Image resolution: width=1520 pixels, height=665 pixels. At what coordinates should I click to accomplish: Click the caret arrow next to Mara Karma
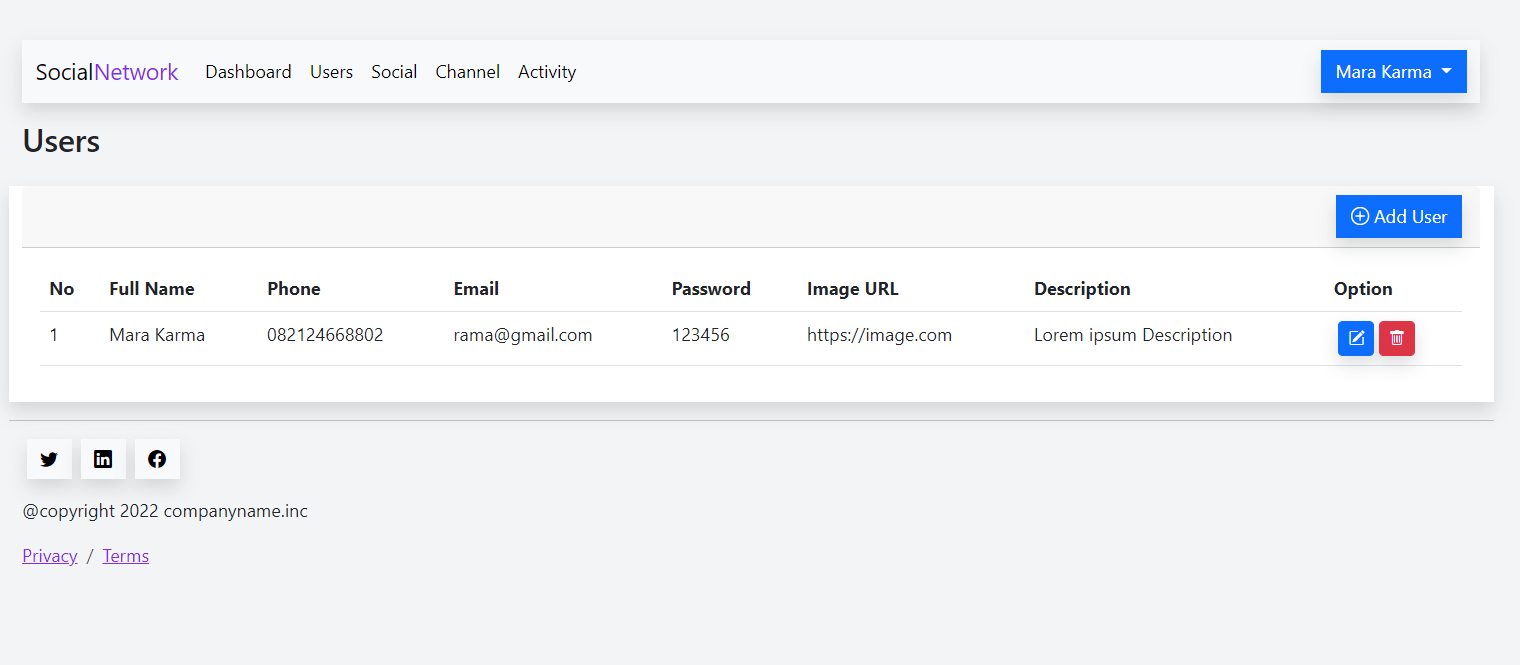point(1446,72)
